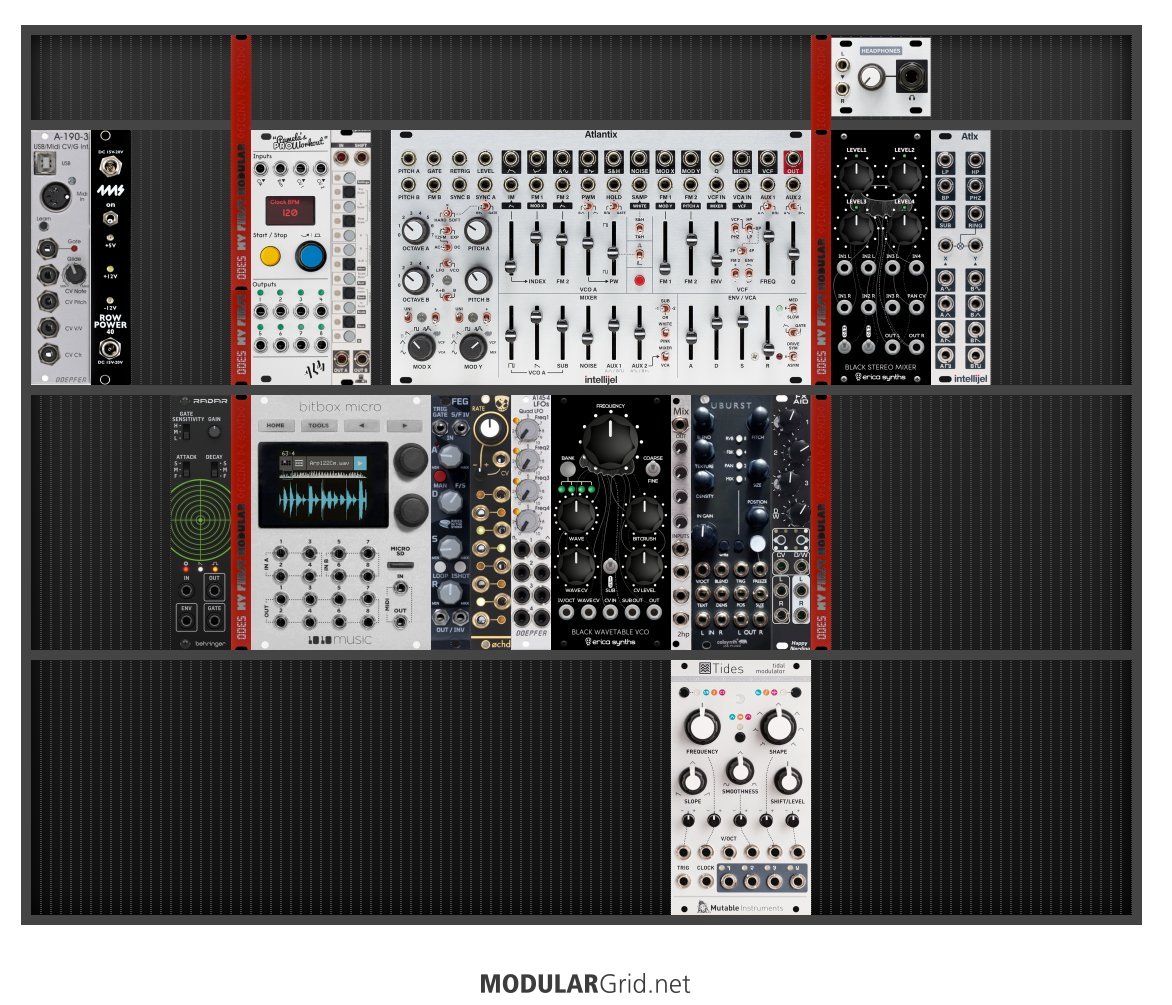
Task: Click the red OUT jack on Atlantix
Action: tap(793, 158)
